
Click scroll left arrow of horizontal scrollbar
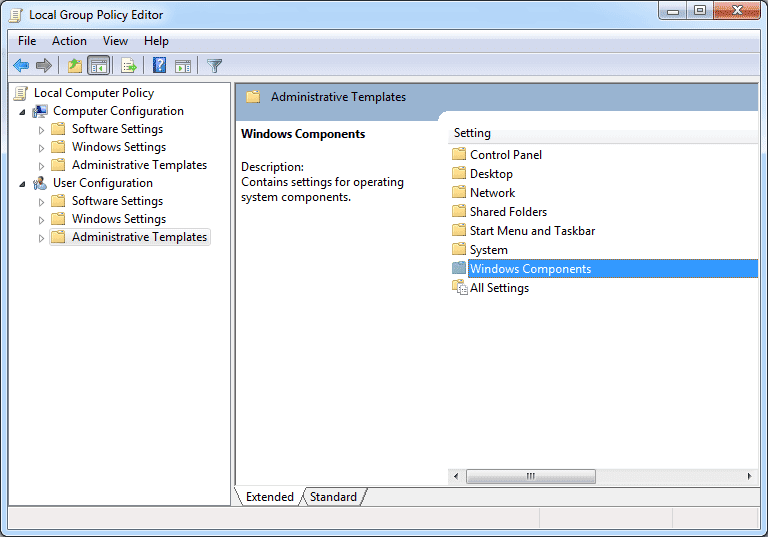[456, 476]
